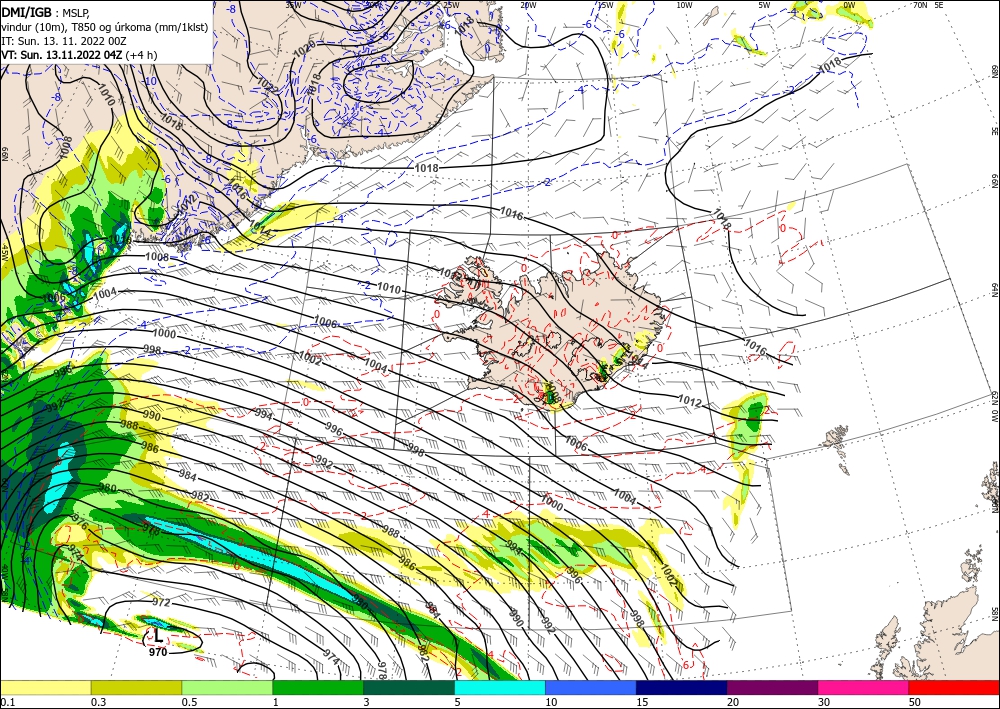Click the '20W' longitude label
Viewport: 1000px width, 709px height.
527,5
